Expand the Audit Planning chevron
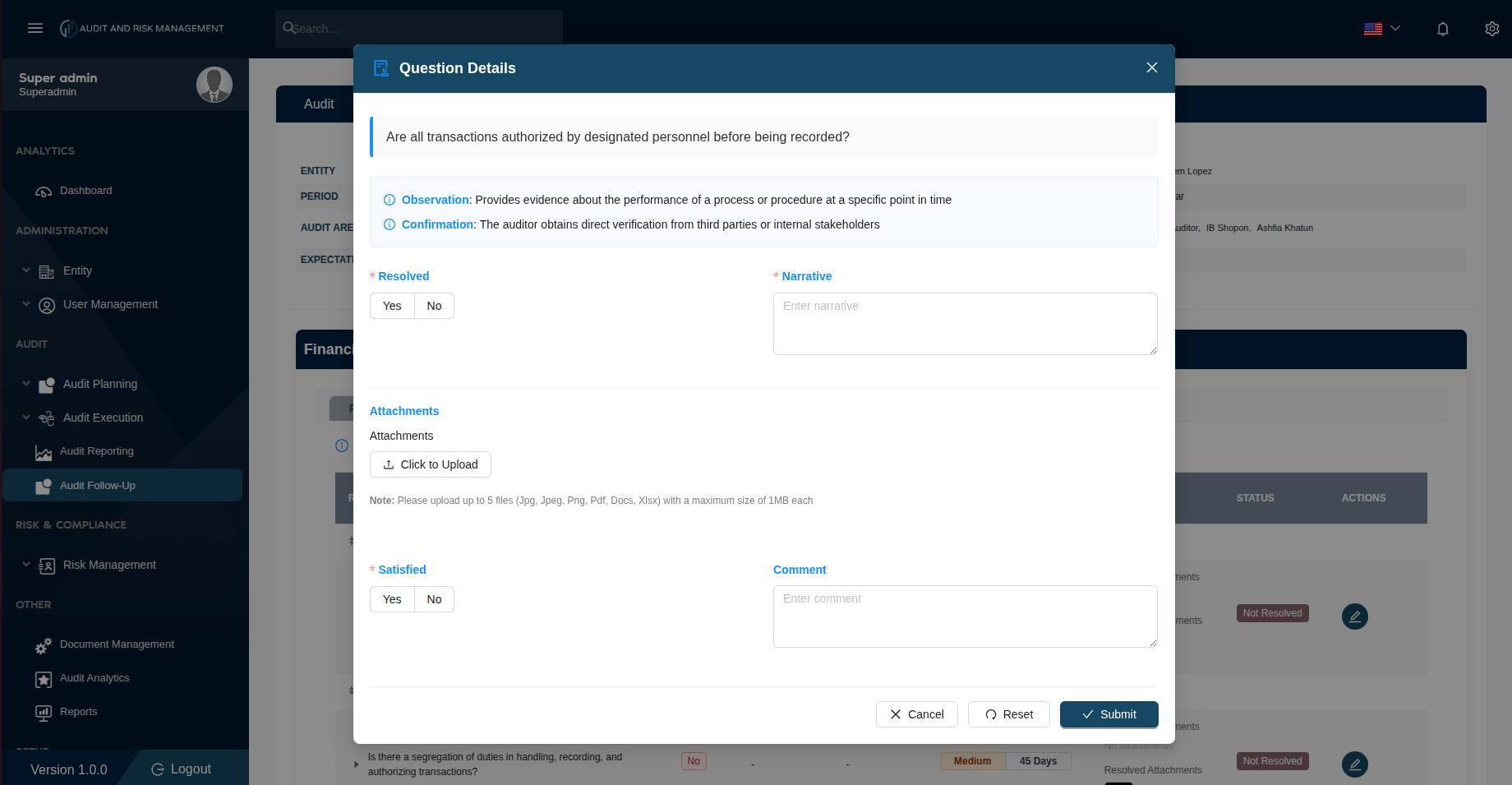The width and height of the screenshot is (1512, 785). click(x=26, y=383)
